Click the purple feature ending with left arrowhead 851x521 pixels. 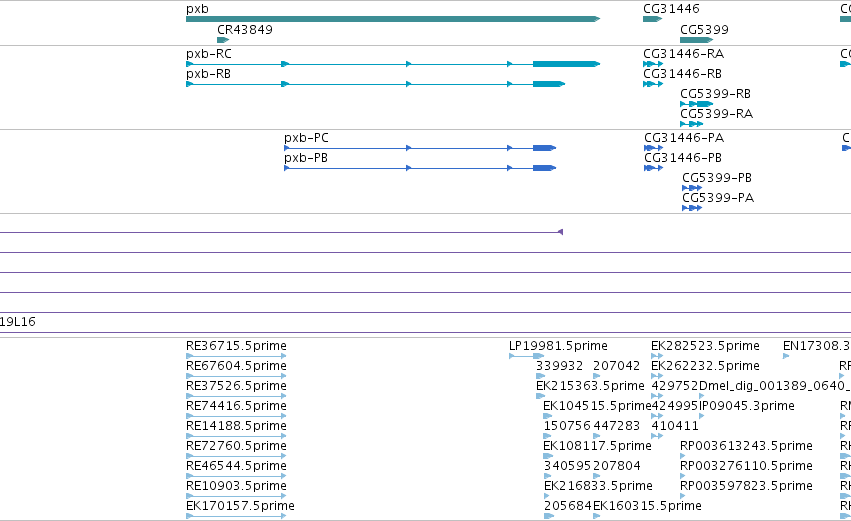tap(281, 232)
